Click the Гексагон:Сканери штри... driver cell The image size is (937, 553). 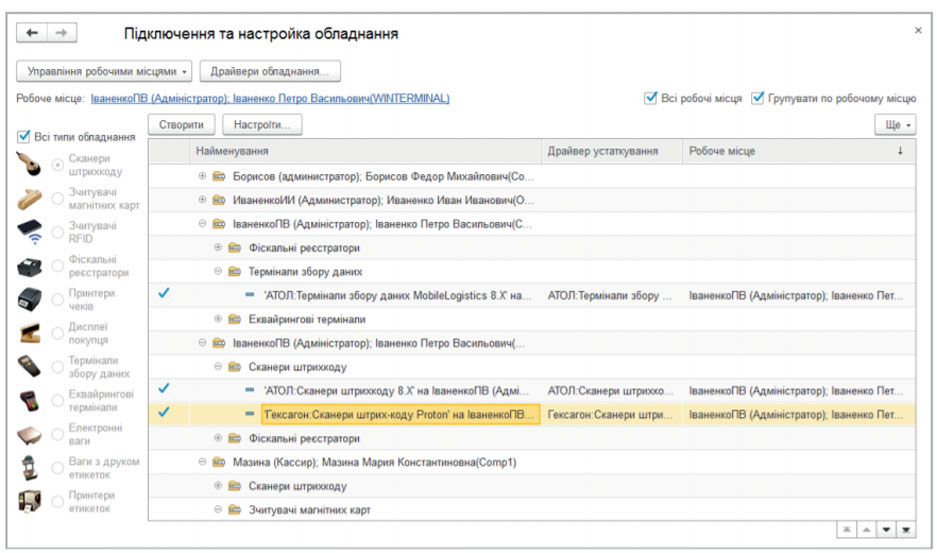(x=611, y=414)
